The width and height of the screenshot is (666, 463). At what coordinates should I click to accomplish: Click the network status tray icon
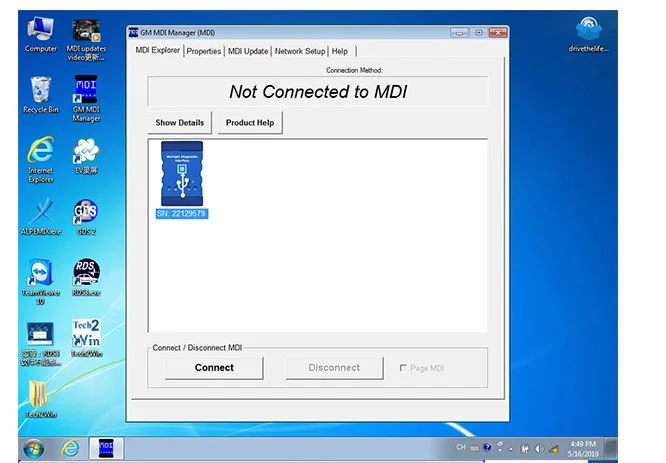(x=553, y=449)
